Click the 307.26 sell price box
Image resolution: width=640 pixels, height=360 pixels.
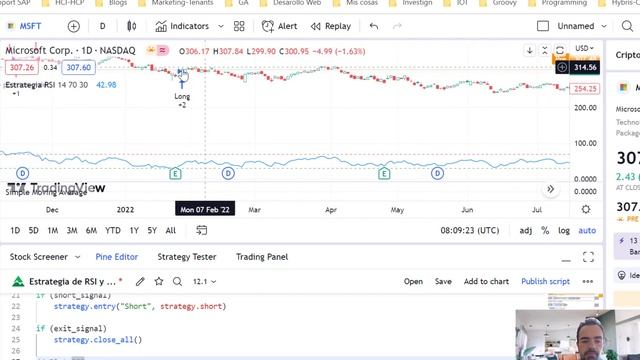22,67
